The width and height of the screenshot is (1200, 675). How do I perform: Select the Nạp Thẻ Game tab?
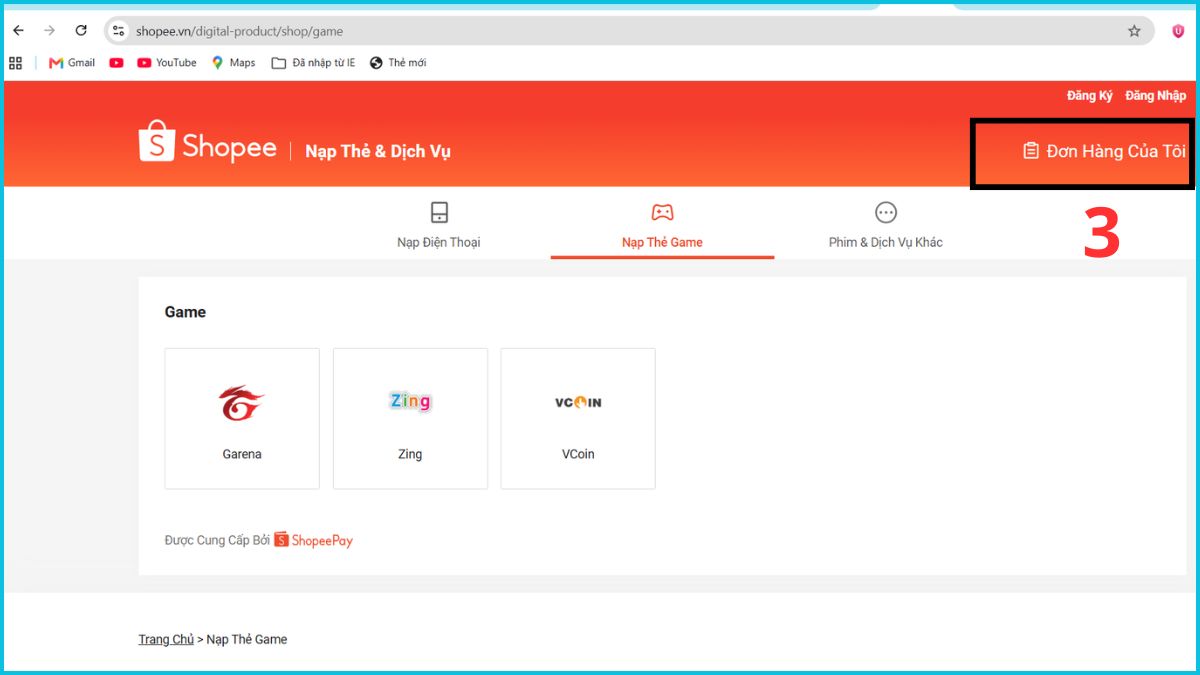[662, 225]
